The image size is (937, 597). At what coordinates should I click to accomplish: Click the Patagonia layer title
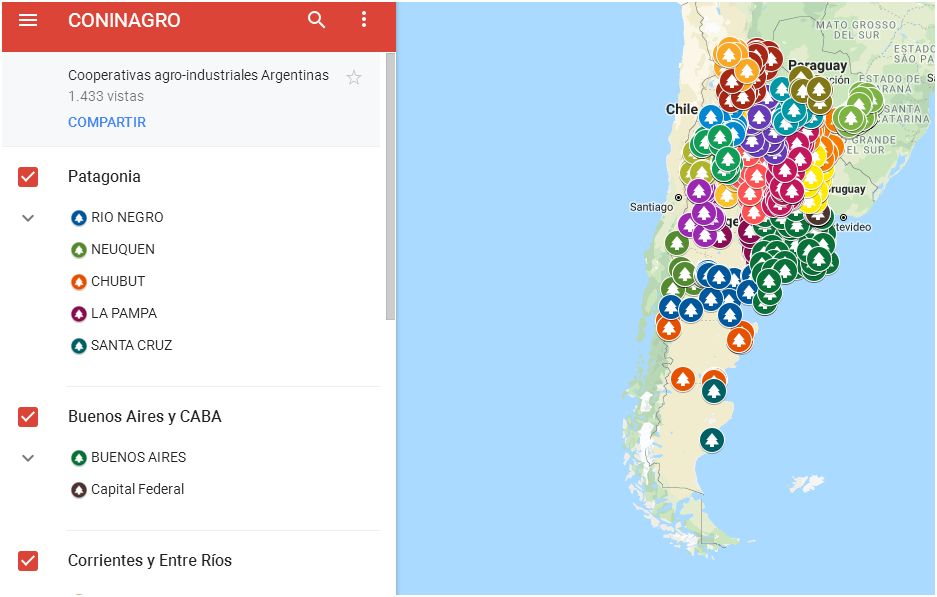(x=105, y=177)
